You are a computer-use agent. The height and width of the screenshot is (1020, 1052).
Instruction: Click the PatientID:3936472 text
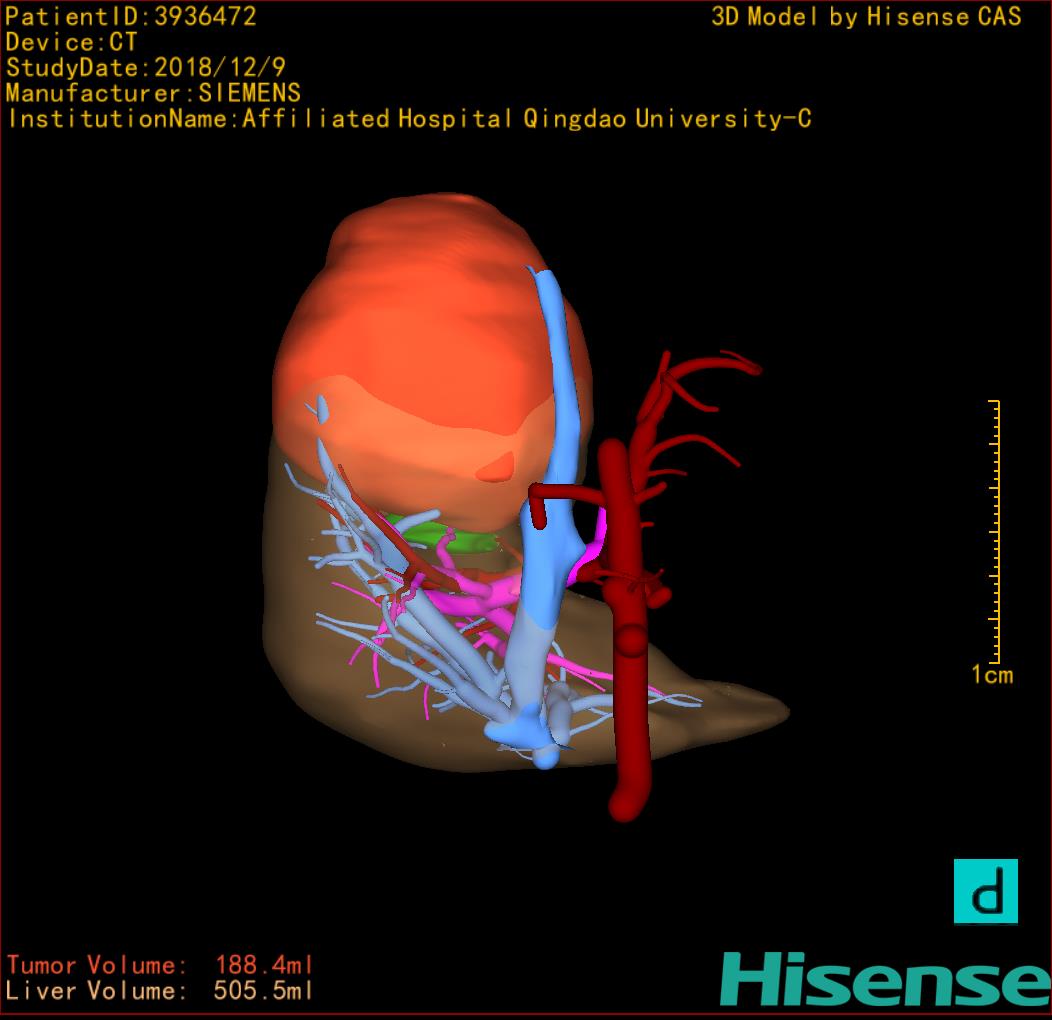pos(131,17)
